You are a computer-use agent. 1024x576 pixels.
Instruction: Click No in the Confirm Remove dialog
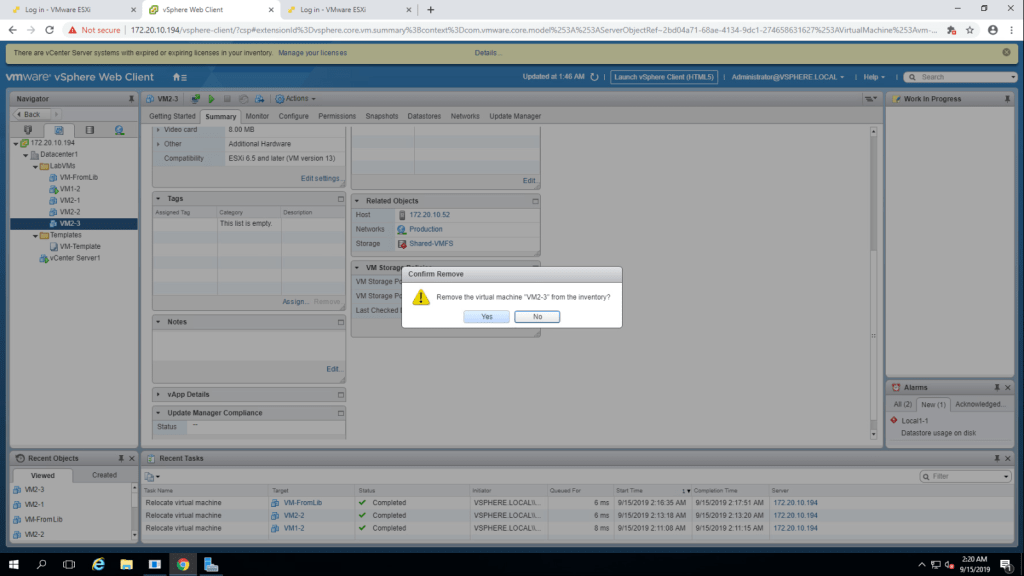point(537,316)
